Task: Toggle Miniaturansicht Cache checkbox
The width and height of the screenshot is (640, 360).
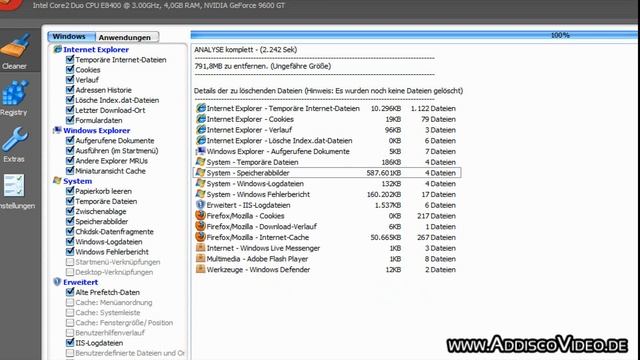Action: (70, 171)
